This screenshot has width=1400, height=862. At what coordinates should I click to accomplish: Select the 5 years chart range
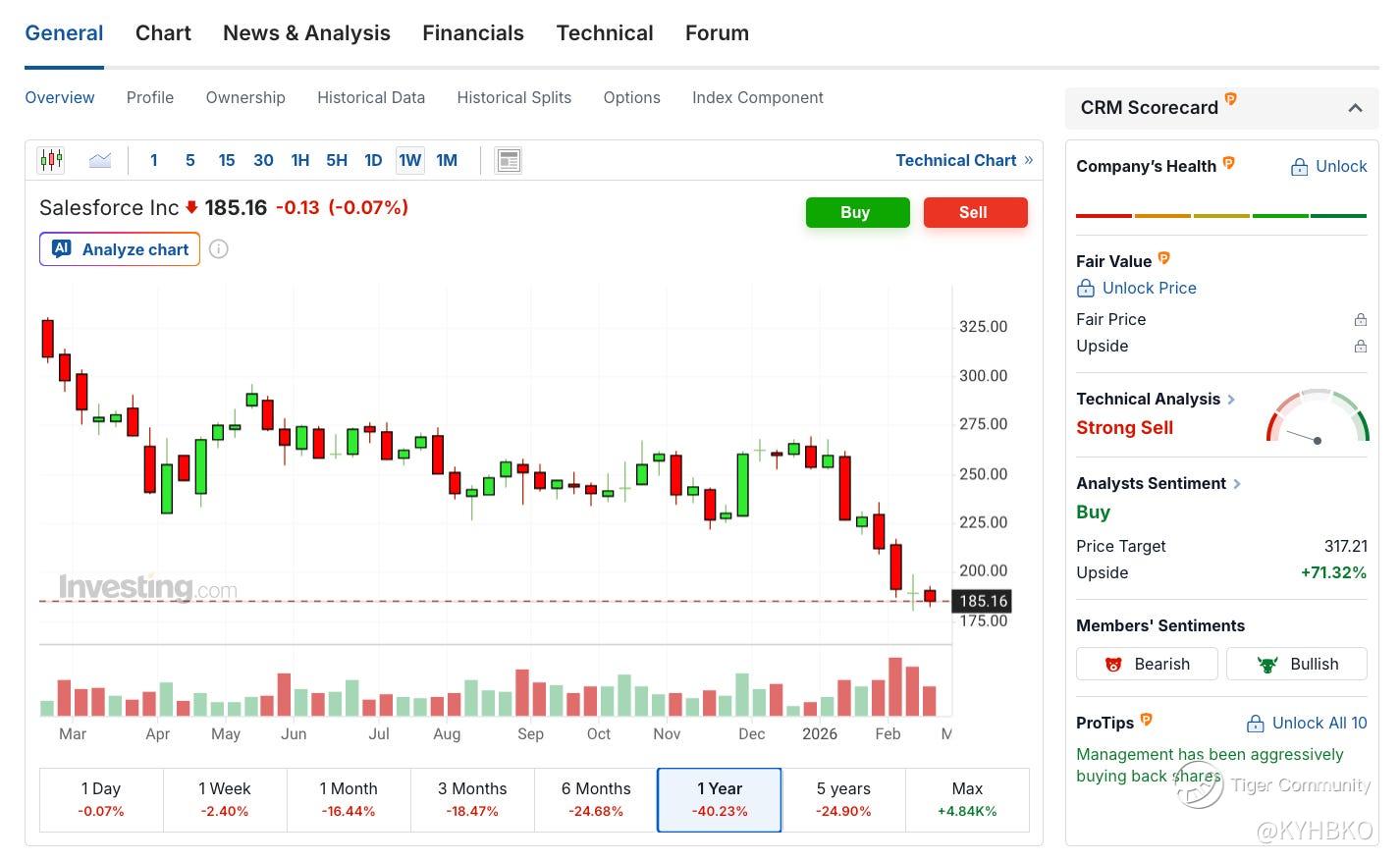click(x=843, y=800)
